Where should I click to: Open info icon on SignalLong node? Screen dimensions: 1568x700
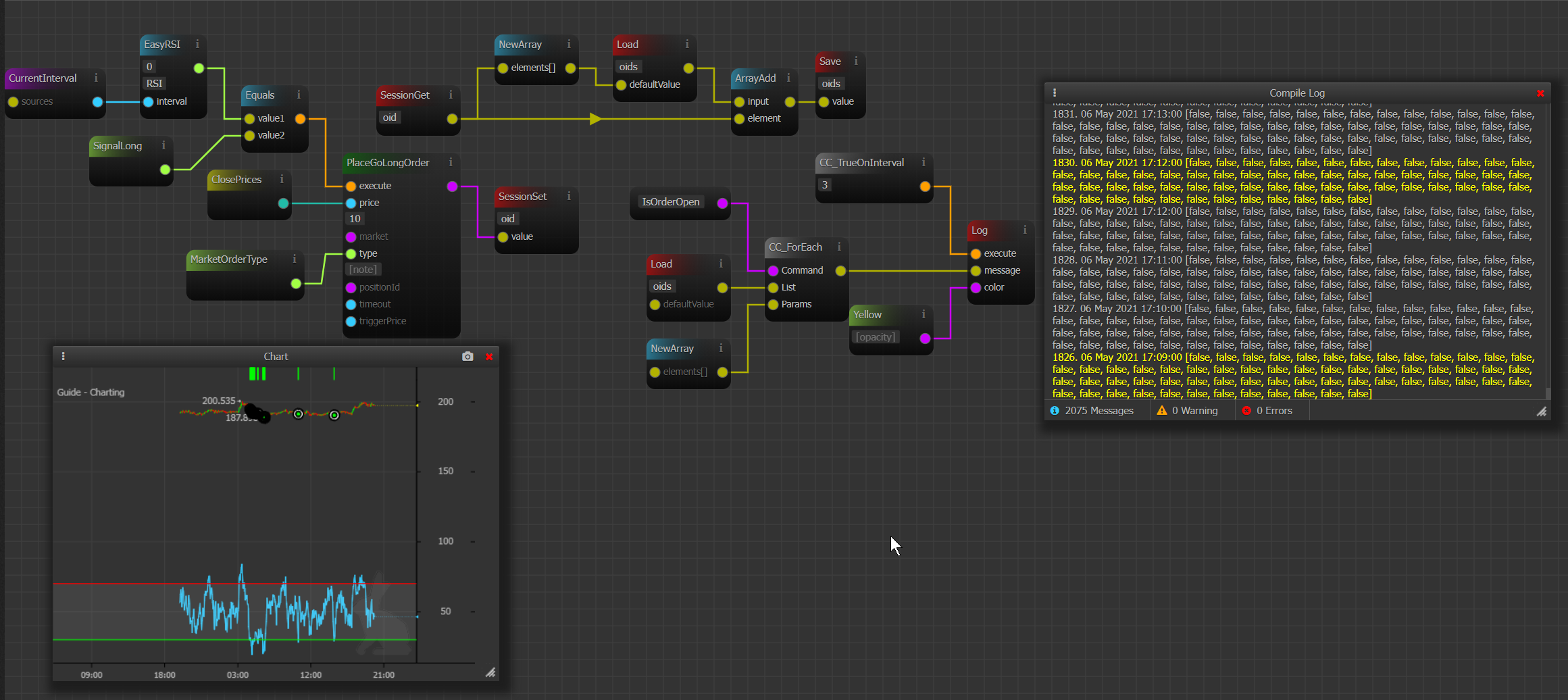[x=163, y=145]
